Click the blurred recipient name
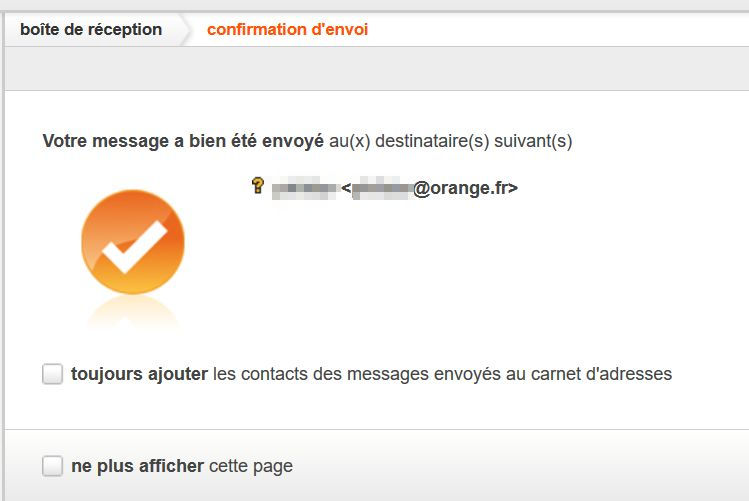Image resolution: width=749 pixels, height=501 pixels. [304, 187]
